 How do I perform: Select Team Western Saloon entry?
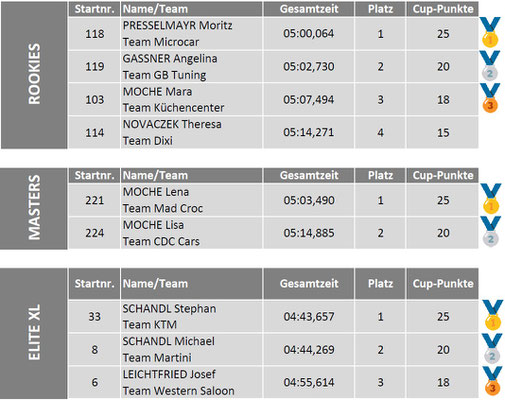[x=178, y=391]
